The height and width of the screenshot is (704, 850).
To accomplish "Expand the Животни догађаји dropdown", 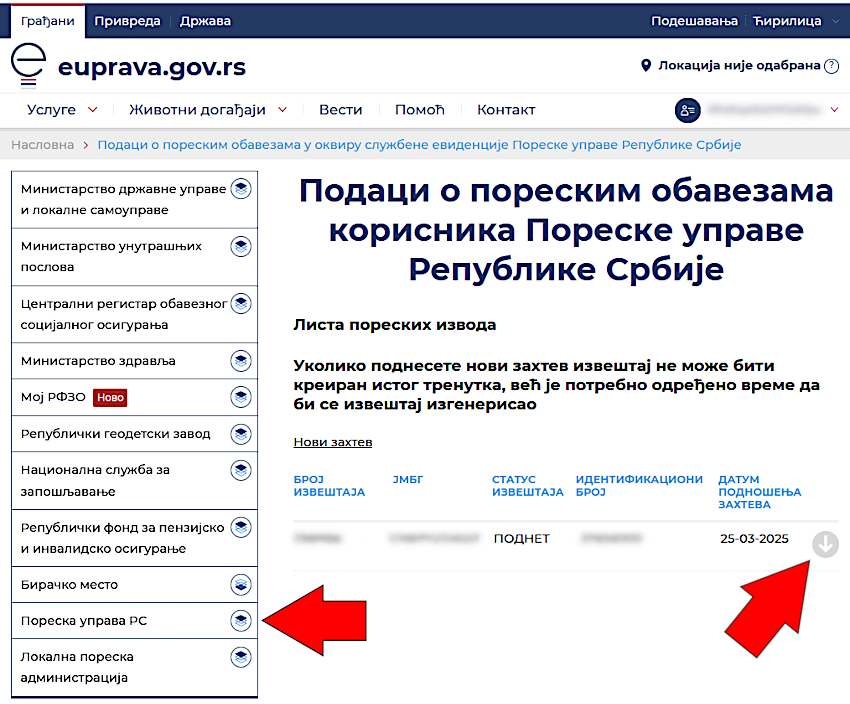I will tap(208, 110).
